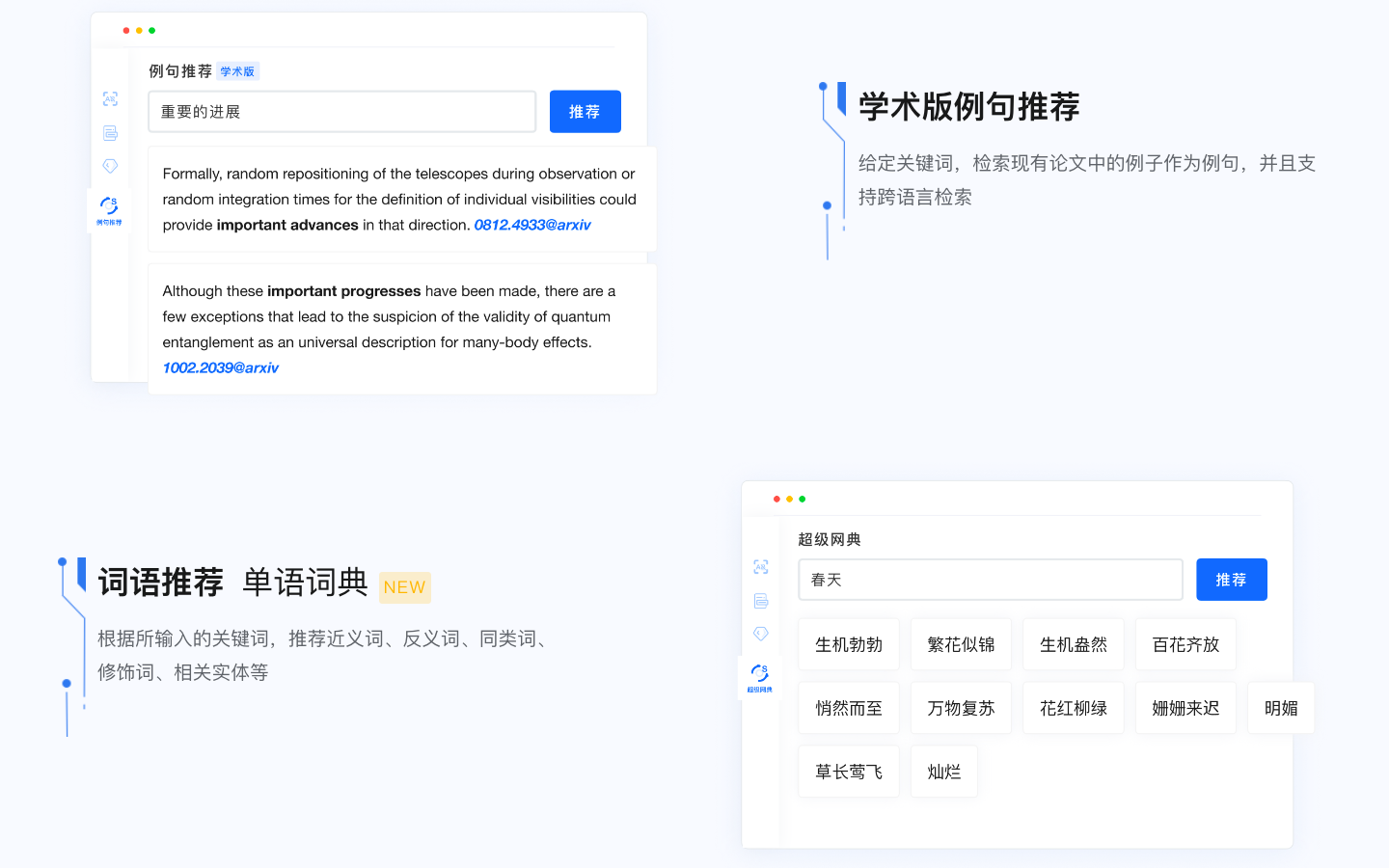1389x868 pixels.
Task: Focus the 重要的进展 search input
Action: coord(341,112)
